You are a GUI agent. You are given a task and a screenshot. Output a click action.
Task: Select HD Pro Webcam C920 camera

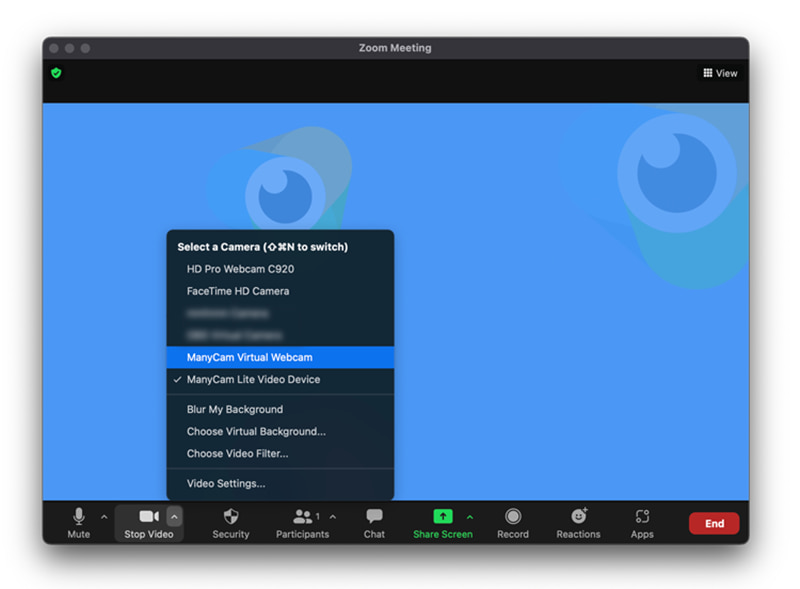coord(280,269)
